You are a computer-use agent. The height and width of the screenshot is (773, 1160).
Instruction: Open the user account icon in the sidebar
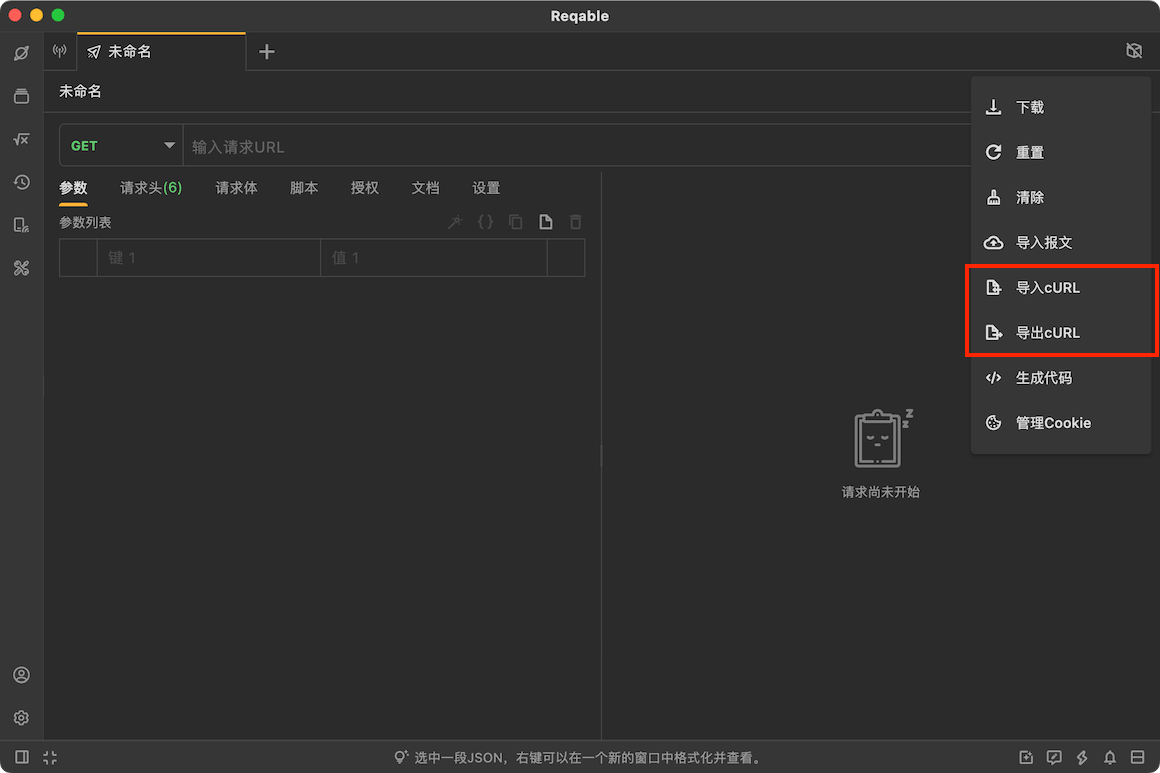(x=21, y=675)
